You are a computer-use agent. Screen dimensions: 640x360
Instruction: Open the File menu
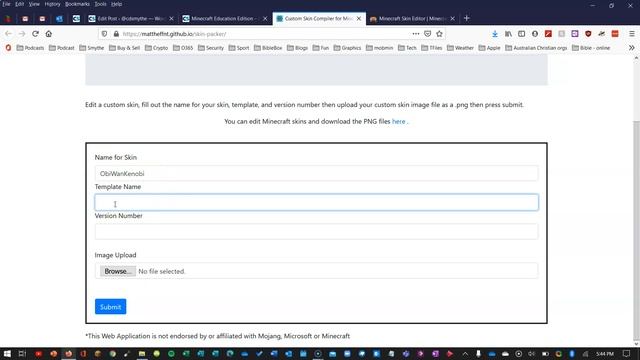6,4
